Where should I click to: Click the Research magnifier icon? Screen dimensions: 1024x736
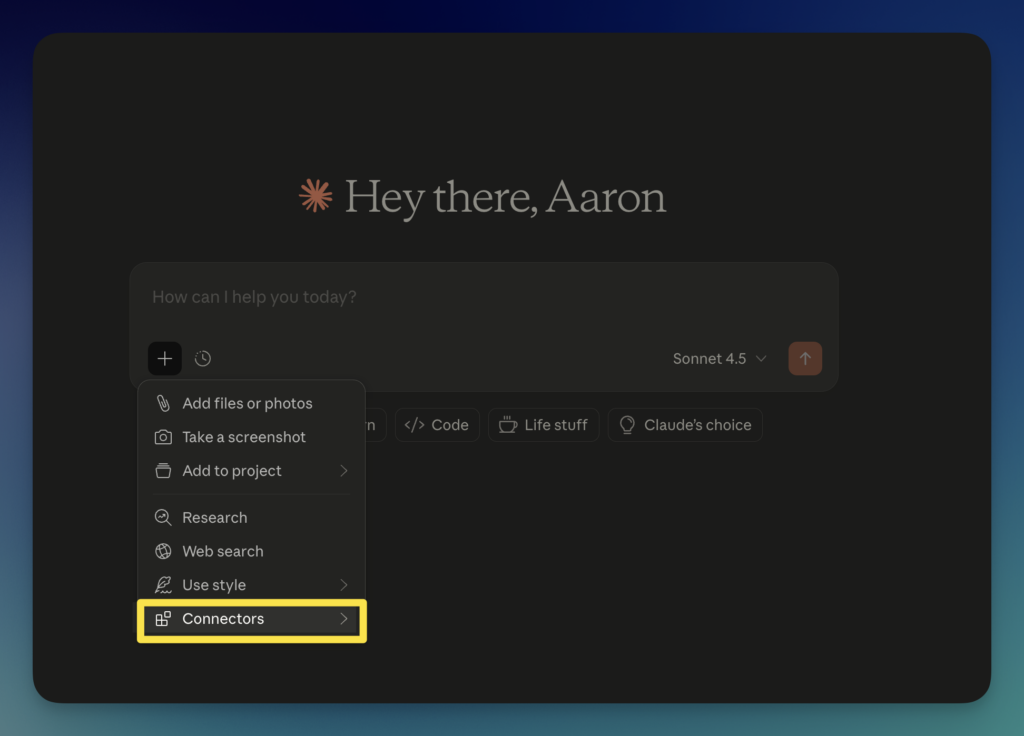(163, 518)
